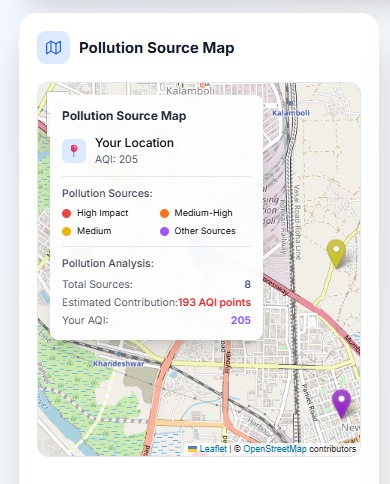Click the '193 AQI points' value
This screenshot has height=484, width=390.
click(x=215, y=302)
